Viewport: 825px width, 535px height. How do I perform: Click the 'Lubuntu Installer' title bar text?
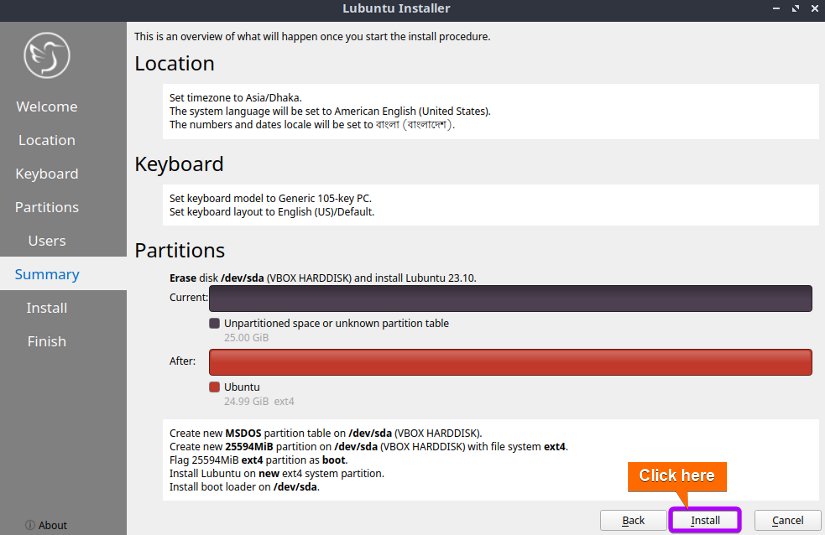tap(396, 8)
